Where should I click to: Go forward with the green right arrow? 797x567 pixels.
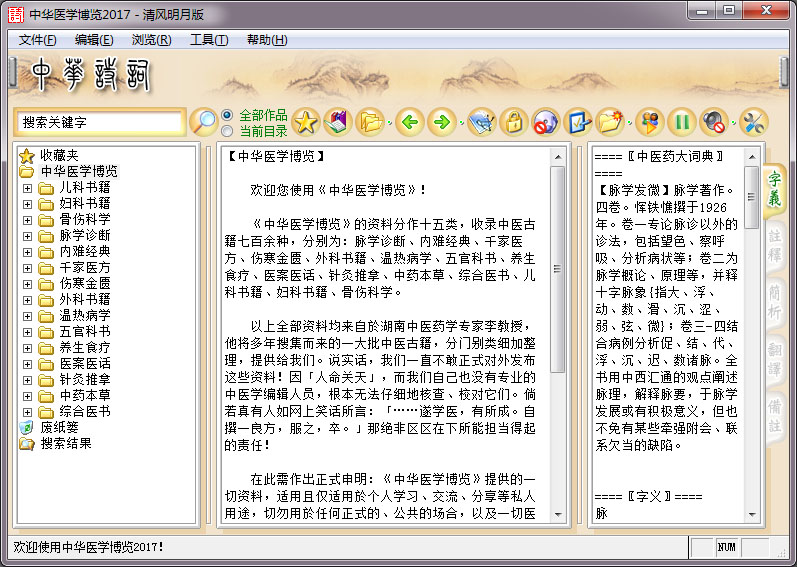pyautogui.click(x=442, y=122)
